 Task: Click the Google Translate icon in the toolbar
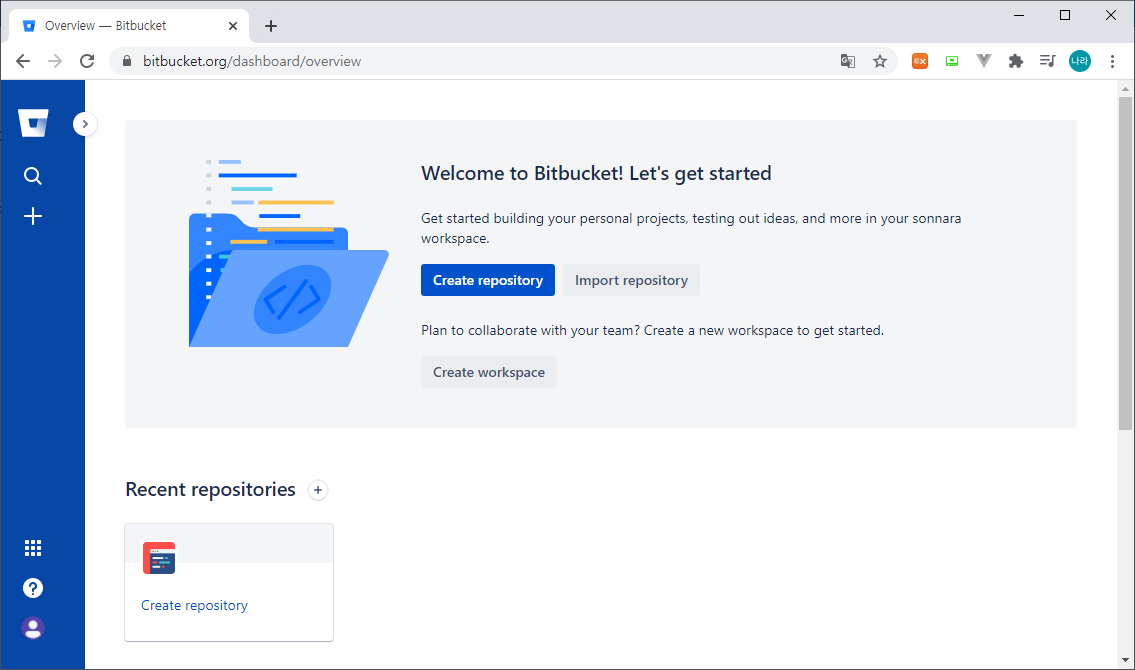pyautogui.click(x=847, y=61)
